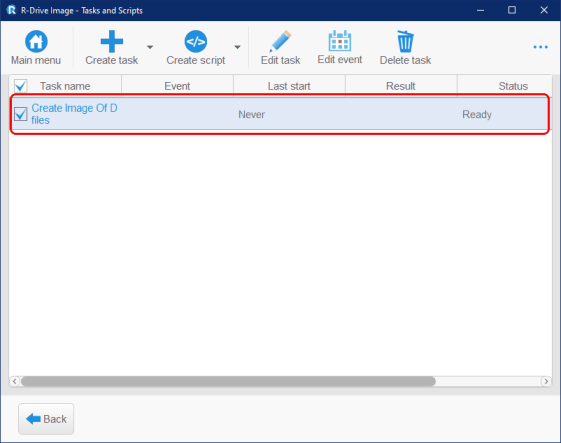Screen dimensions: 561x443
Task: Click the Never last start cell
Action: point(252,115)
